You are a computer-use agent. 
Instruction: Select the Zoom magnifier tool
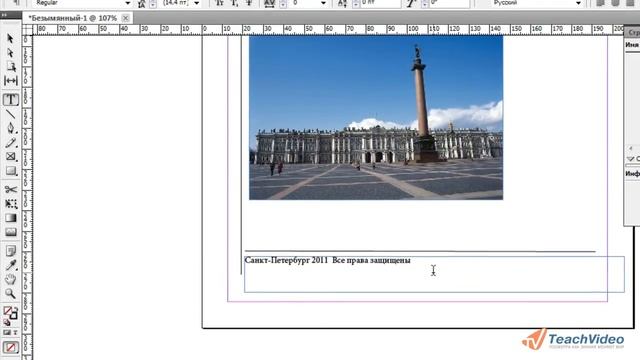11,294
